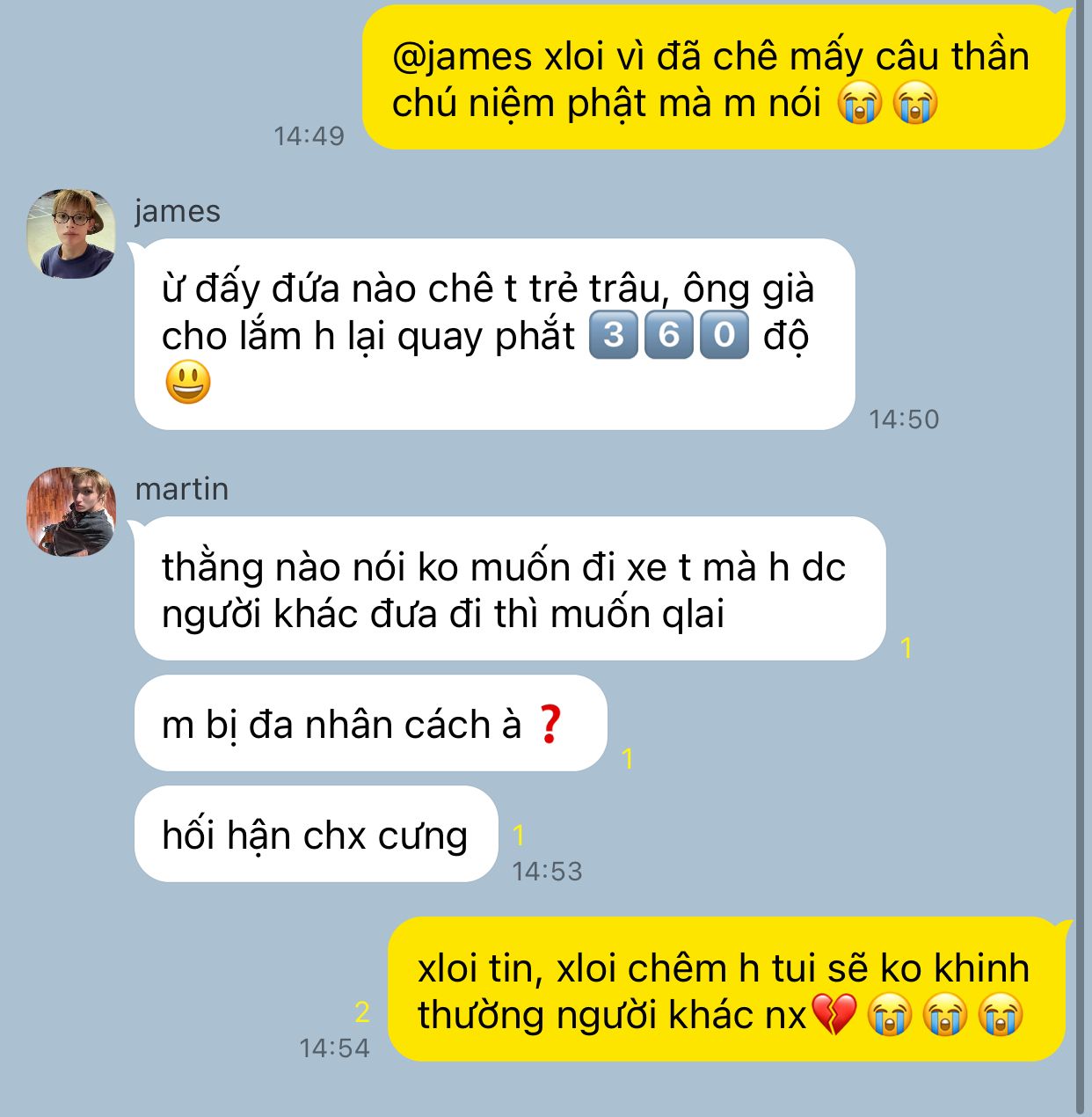Tap the @james mention in first message
Screen dimensions: 1092x1117
pos(462,57)
